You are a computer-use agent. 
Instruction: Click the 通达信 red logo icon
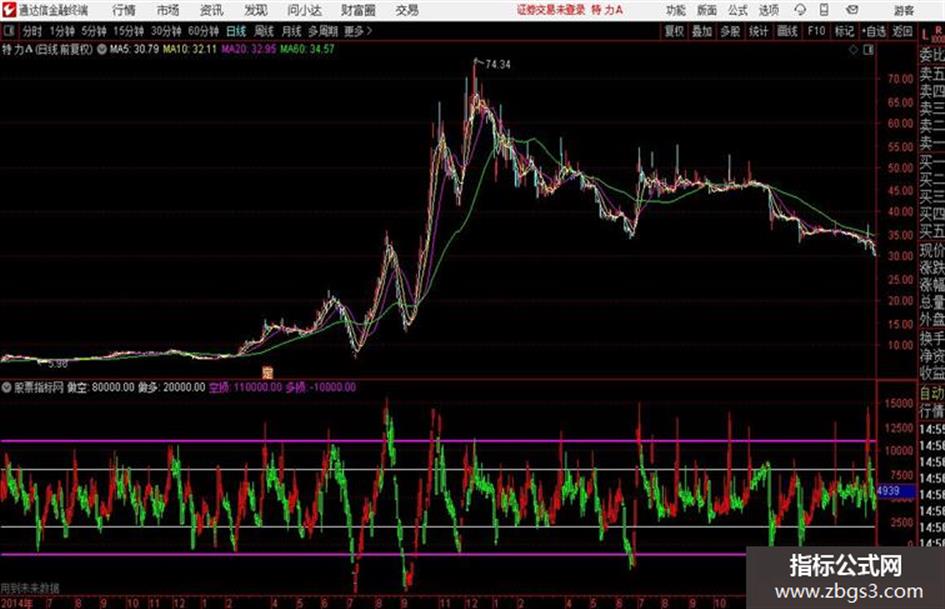[9, 10]
